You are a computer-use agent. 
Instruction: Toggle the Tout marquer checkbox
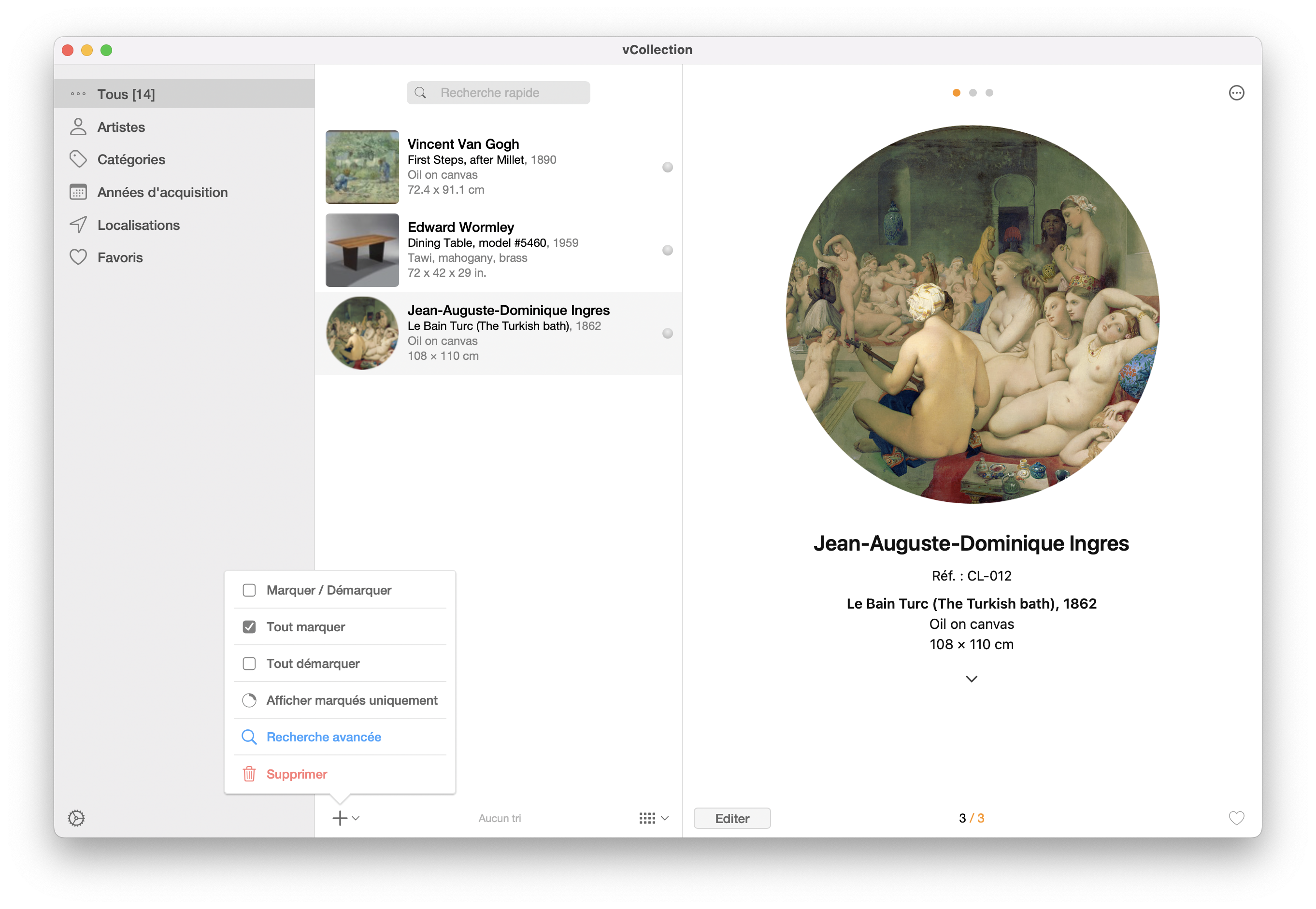(249, 626)
